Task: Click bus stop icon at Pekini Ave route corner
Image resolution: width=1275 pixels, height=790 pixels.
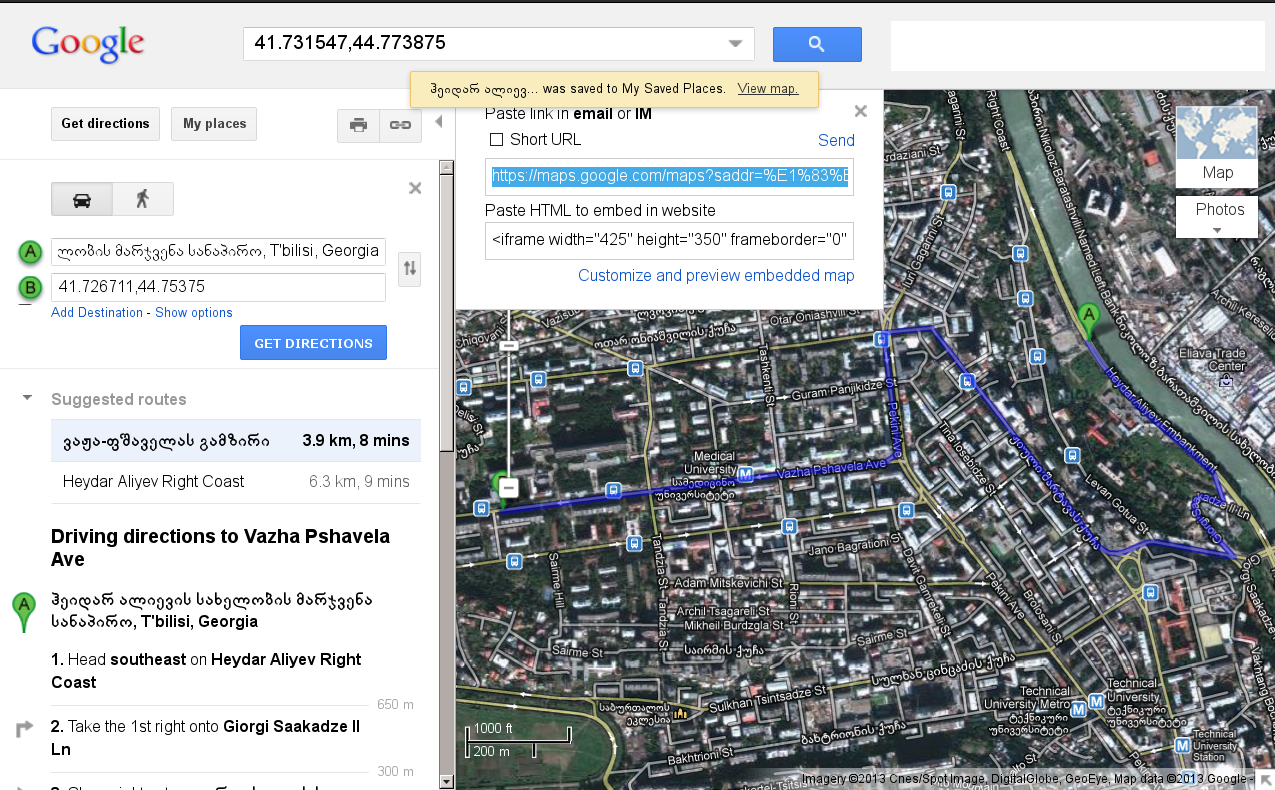Action: (x=881, y=340)
